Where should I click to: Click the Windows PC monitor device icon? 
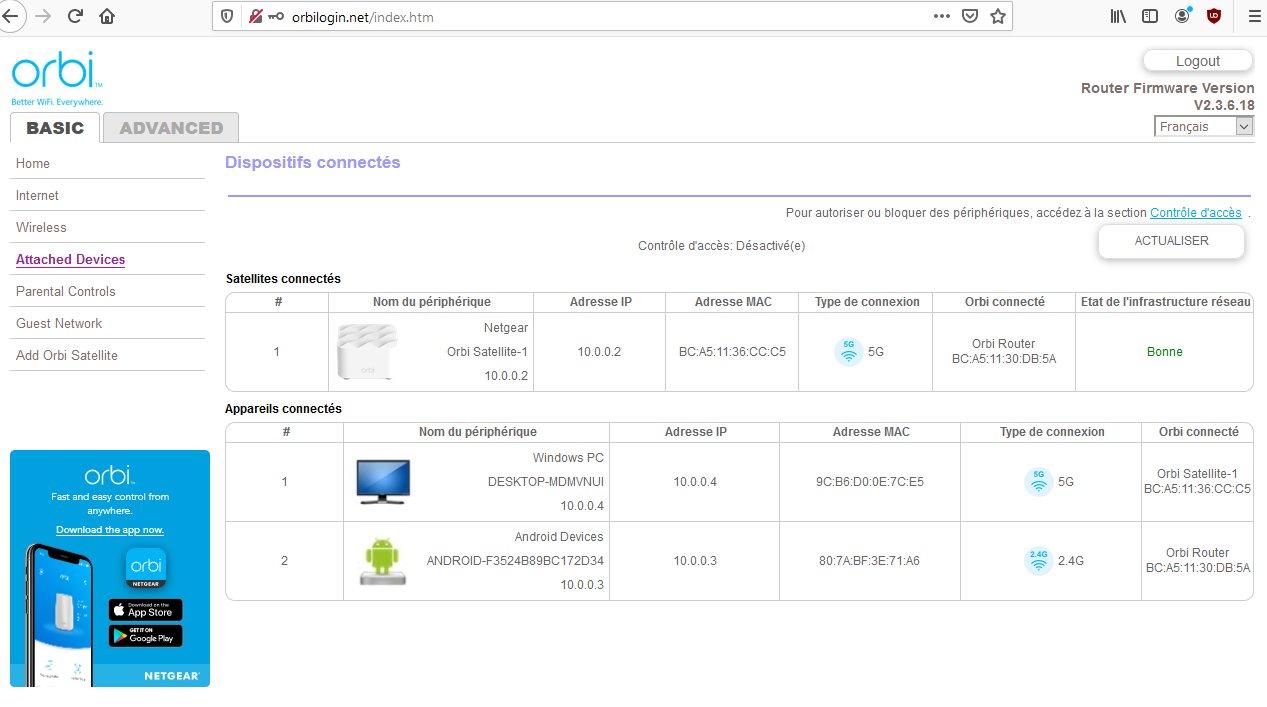click(x=383, y=481)
